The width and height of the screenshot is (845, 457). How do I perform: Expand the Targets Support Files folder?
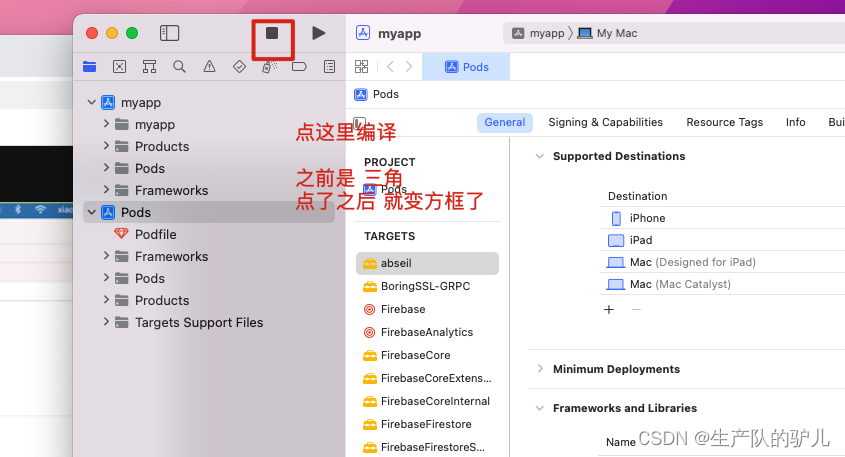pyautogui.click(x=106, y=322)
